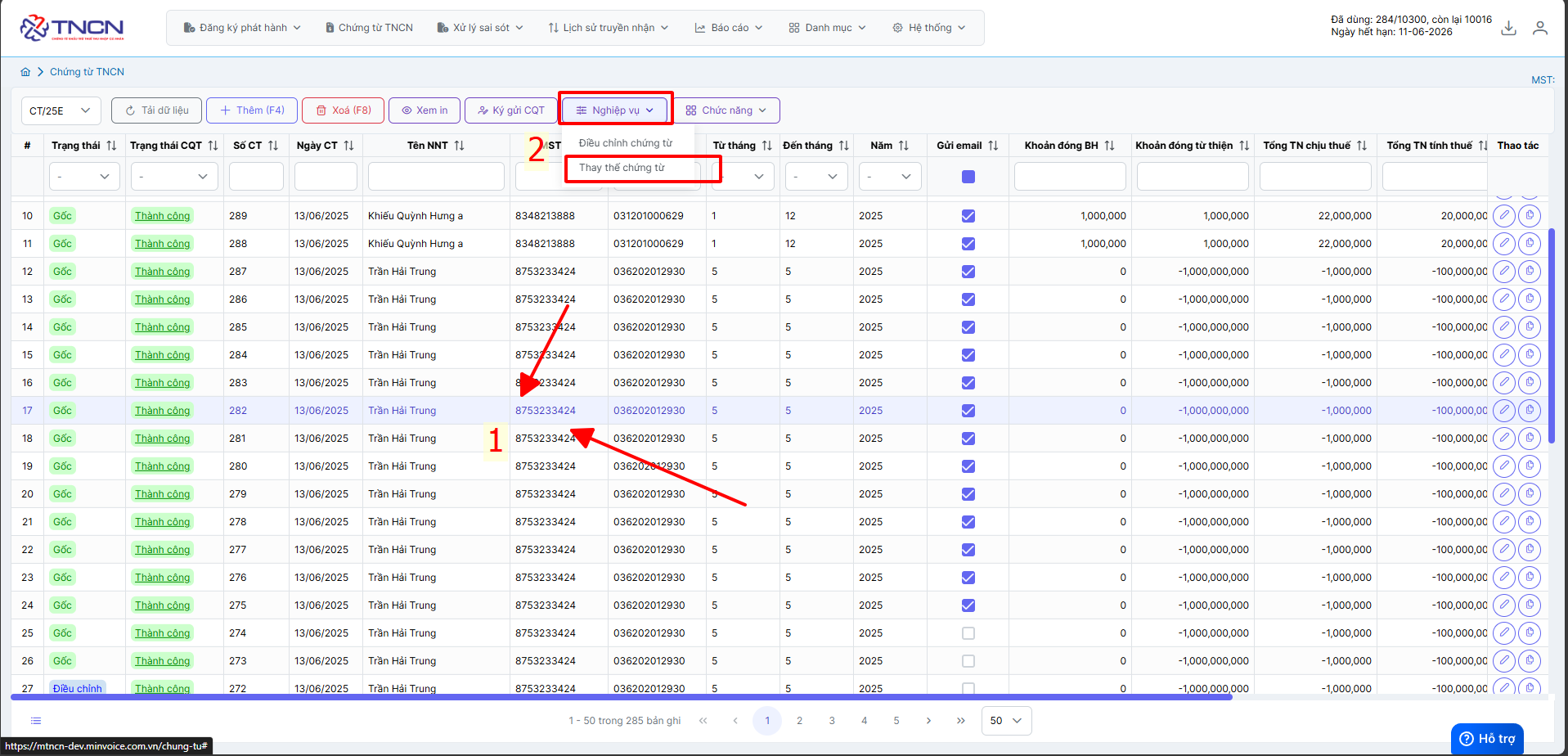Screen dimensions: 1568x756
Task: Open the Chứng từ TNCN menu item
Action: click(369, 28)
